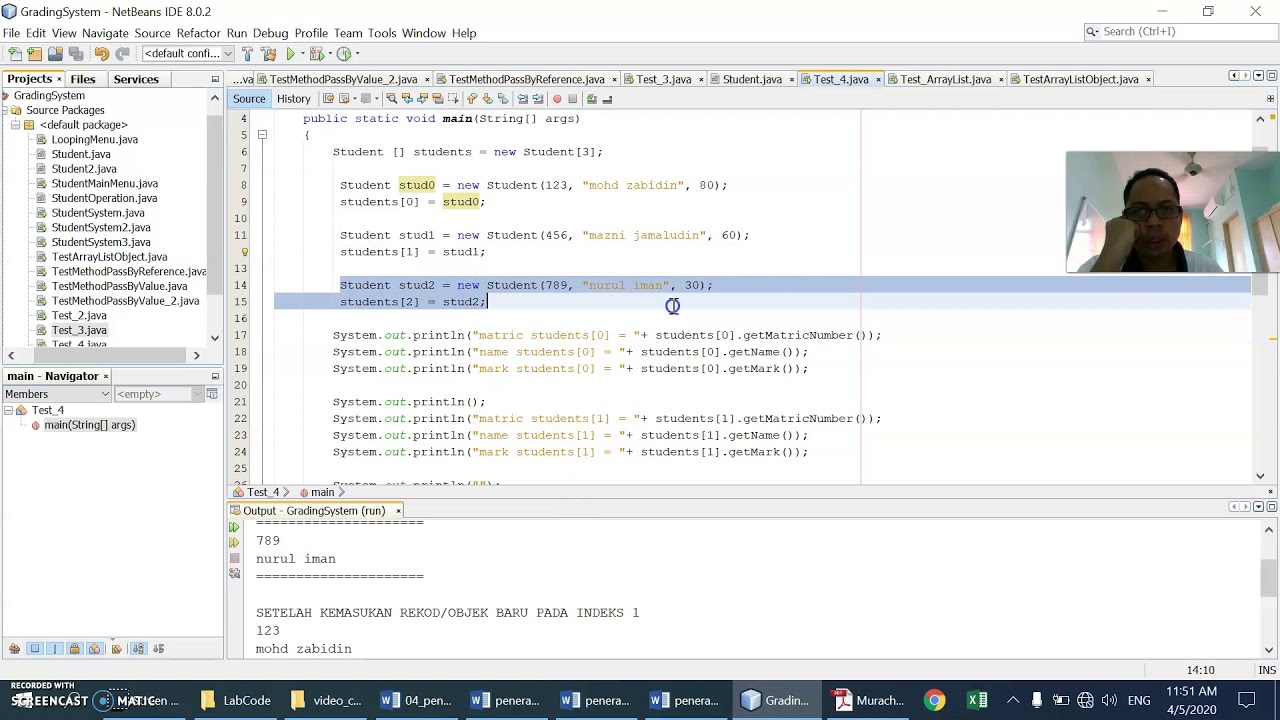Collapse the Test_4 node in Navigator
Screen dimensions: 1280x720
[8, 411]
